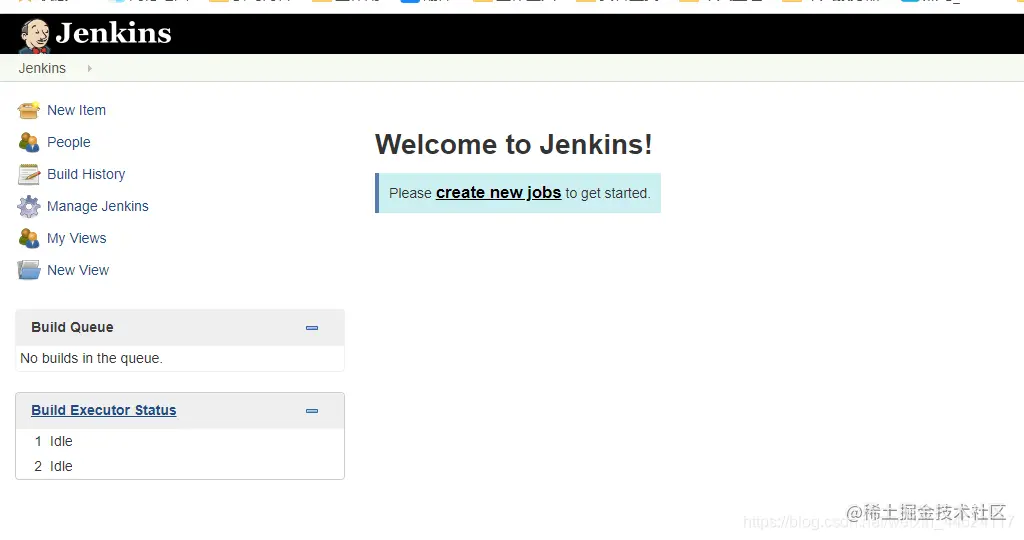The width and height of the screenshot is (1024, 540).
Task: Click the New Item box icon
Action: point(29,110)
